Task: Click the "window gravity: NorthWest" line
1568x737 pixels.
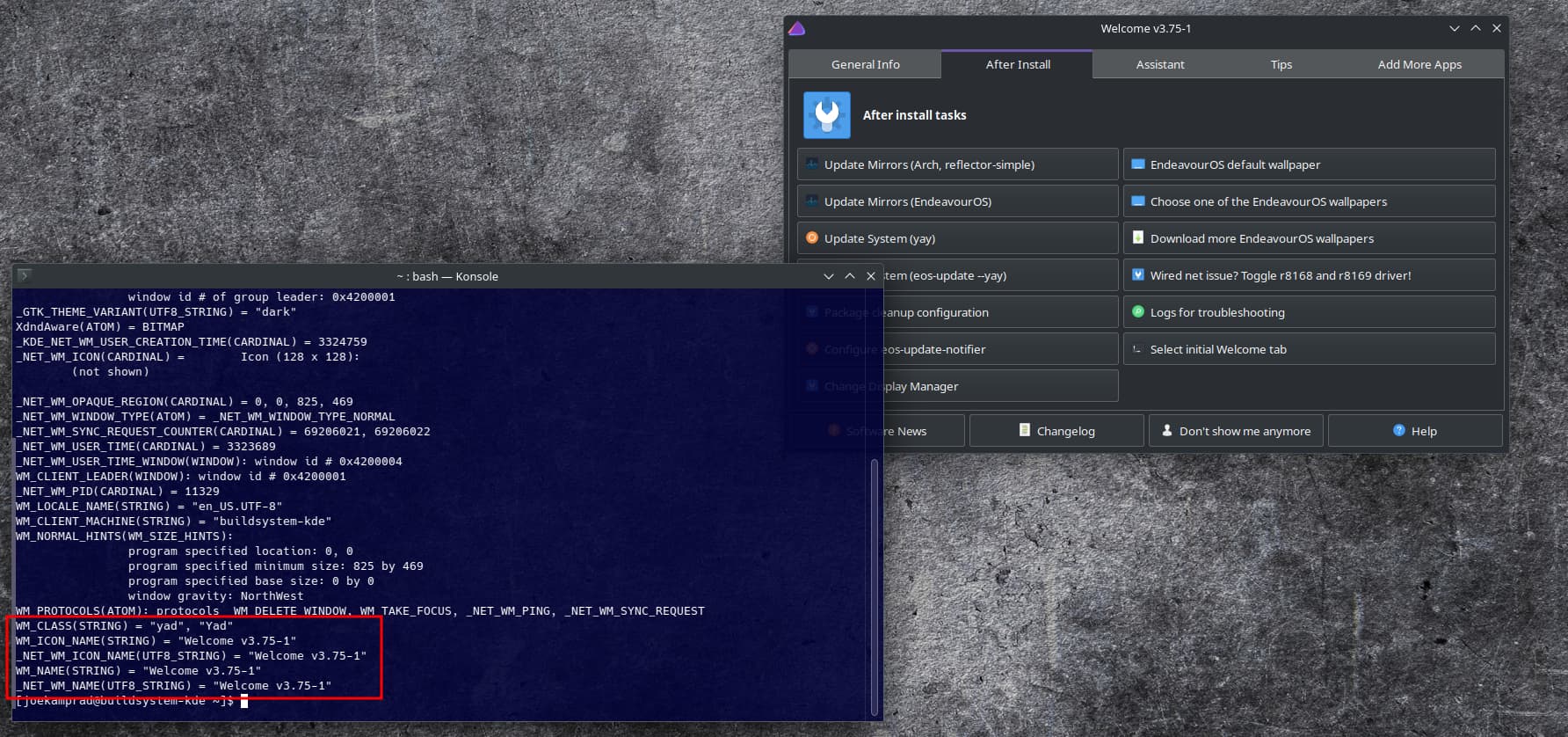Action: [216, 596]
